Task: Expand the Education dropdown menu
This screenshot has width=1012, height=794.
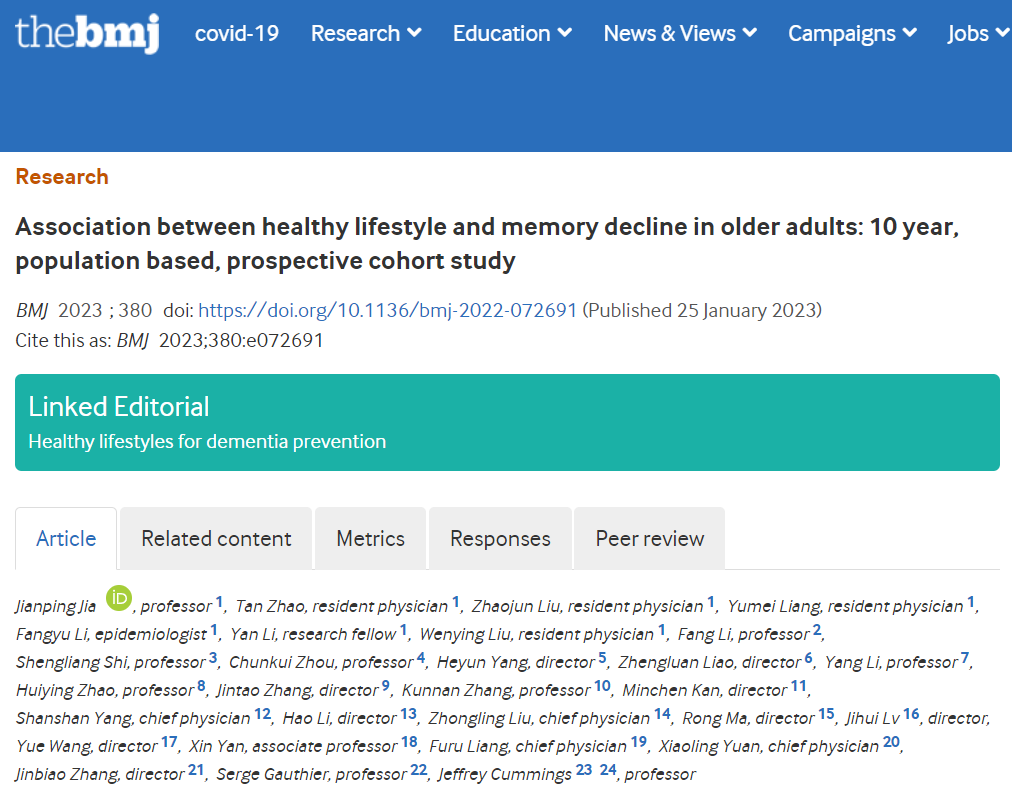Action: [x=512, y=34]
